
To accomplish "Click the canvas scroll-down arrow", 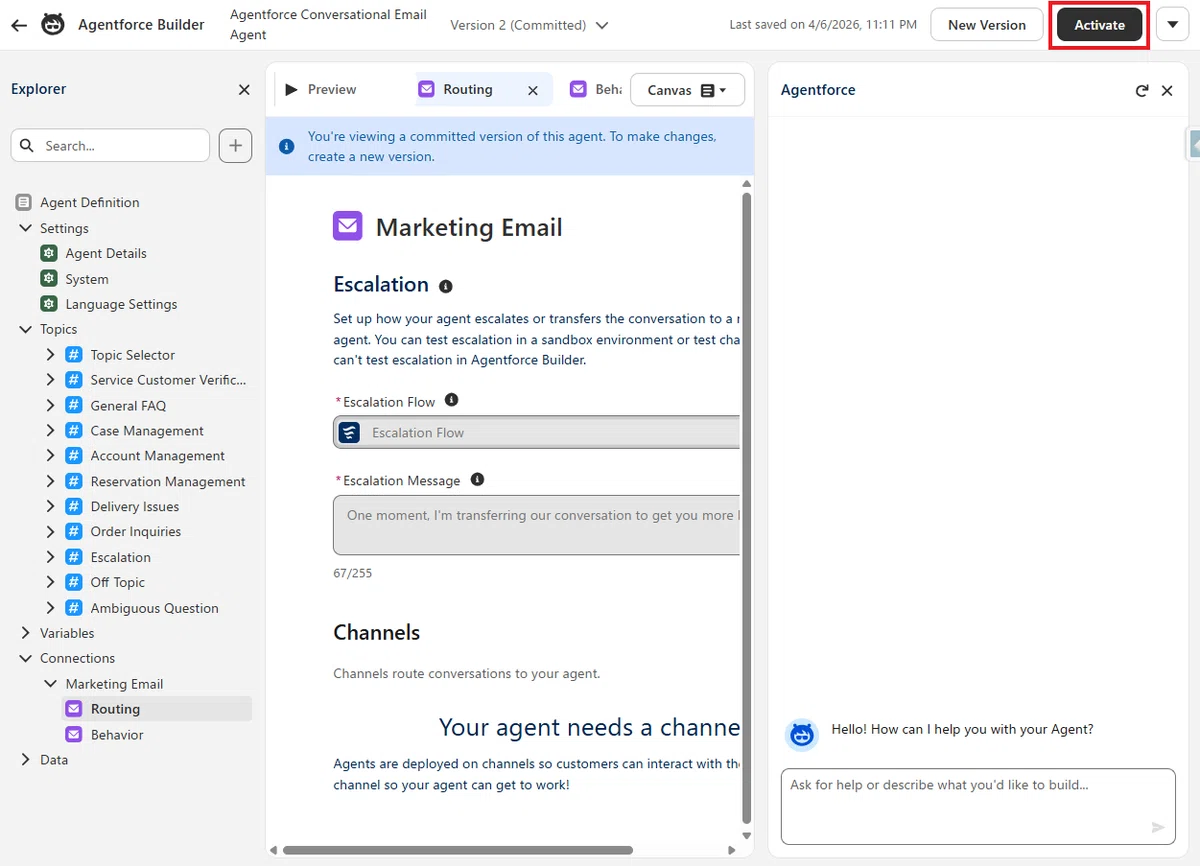I will click(746, 836).
